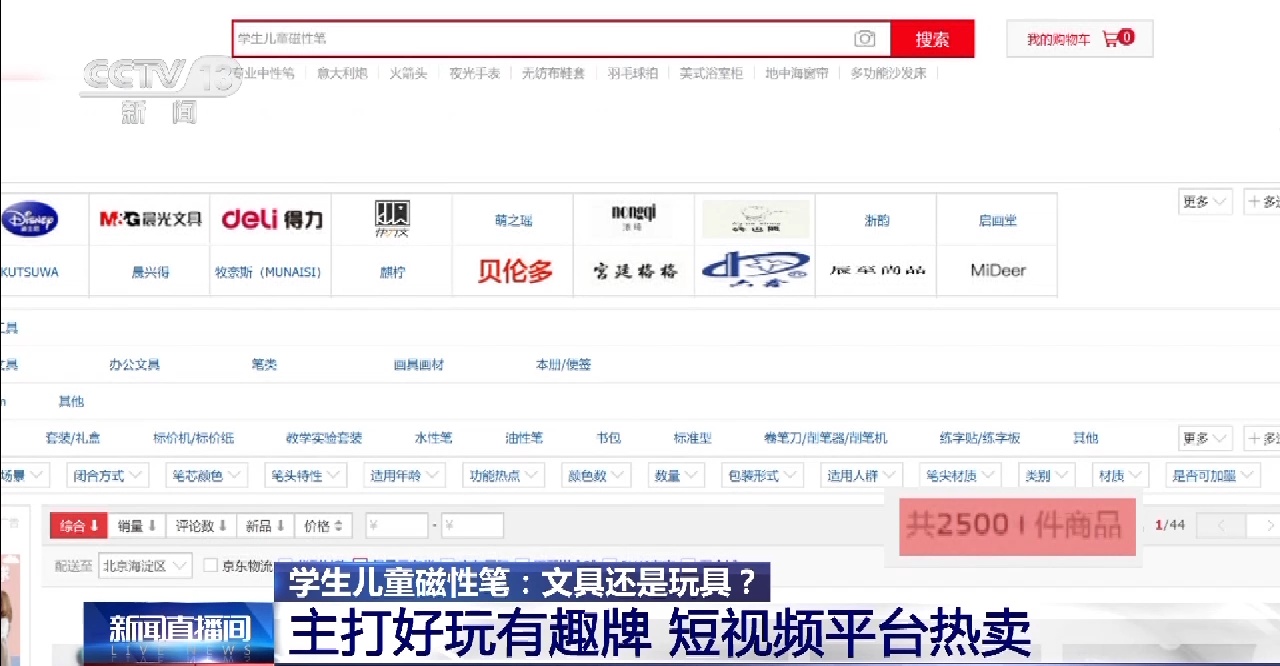Choose the brand logo right of blue oval
This screenshot has width=1280, height=666.
point(877,270)
